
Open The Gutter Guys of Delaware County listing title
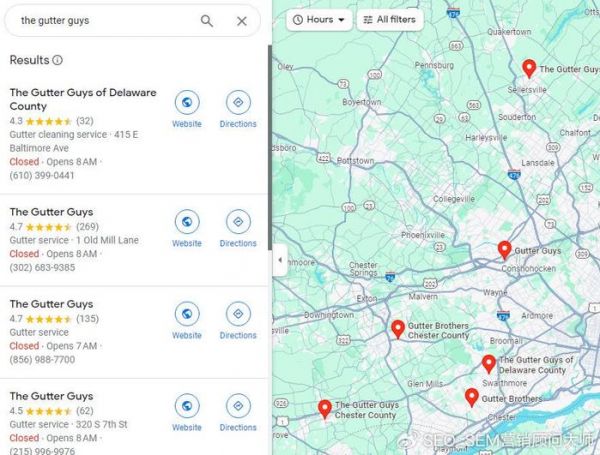[83, 99]
